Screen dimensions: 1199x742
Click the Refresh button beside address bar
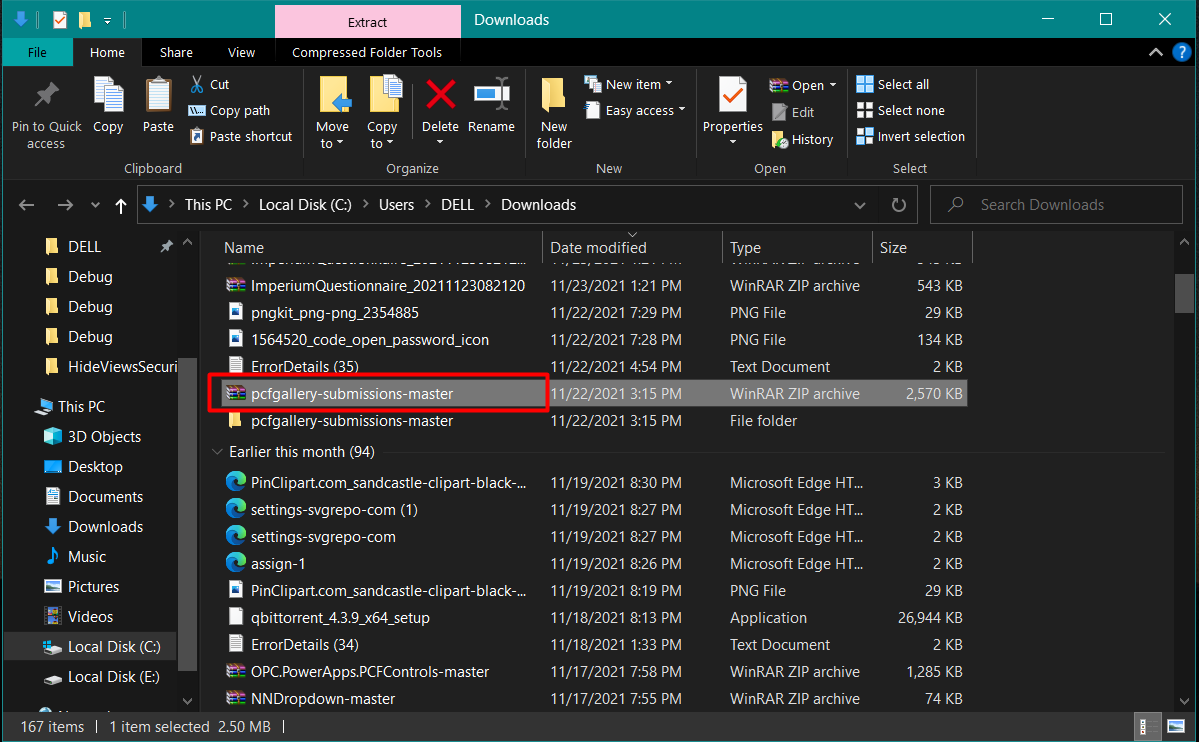(898, 205)
